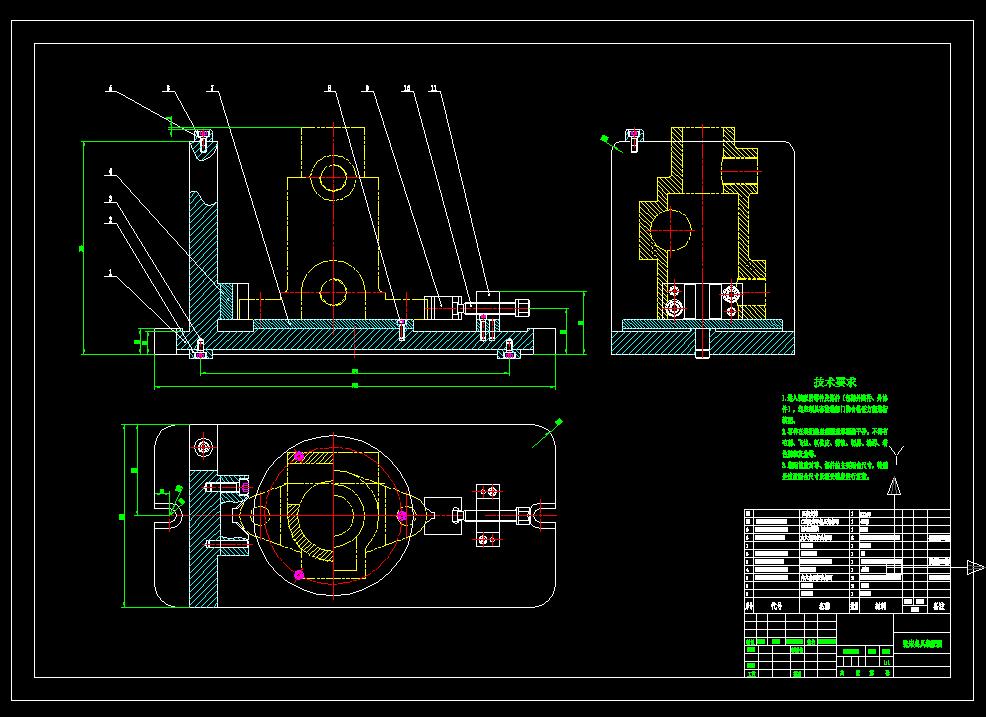Select part balloon number 3
The height and width of the screenshot is (717, 986).
pyautogui.click(x=111, y=199)
